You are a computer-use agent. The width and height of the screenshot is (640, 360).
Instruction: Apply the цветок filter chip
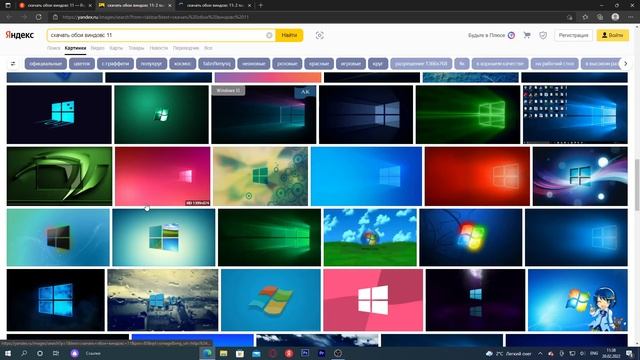coord(82,64)
